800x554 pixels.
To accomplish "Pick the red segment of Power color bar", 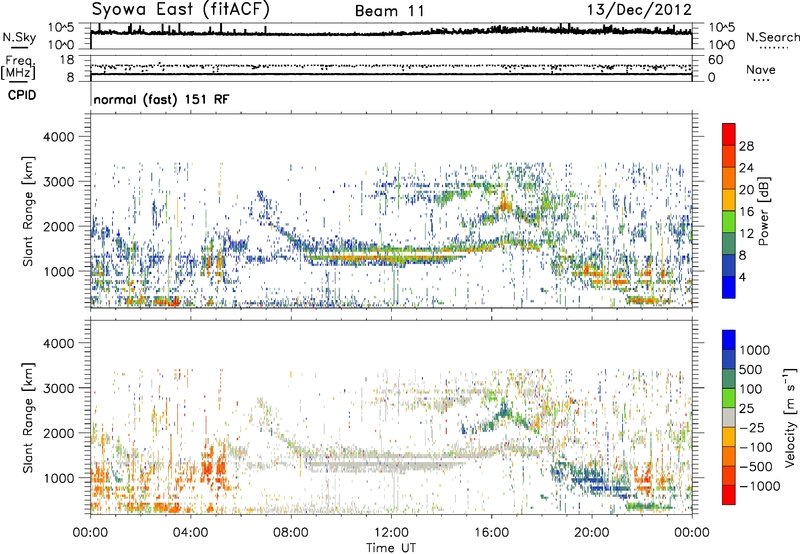I will (729, 135).
